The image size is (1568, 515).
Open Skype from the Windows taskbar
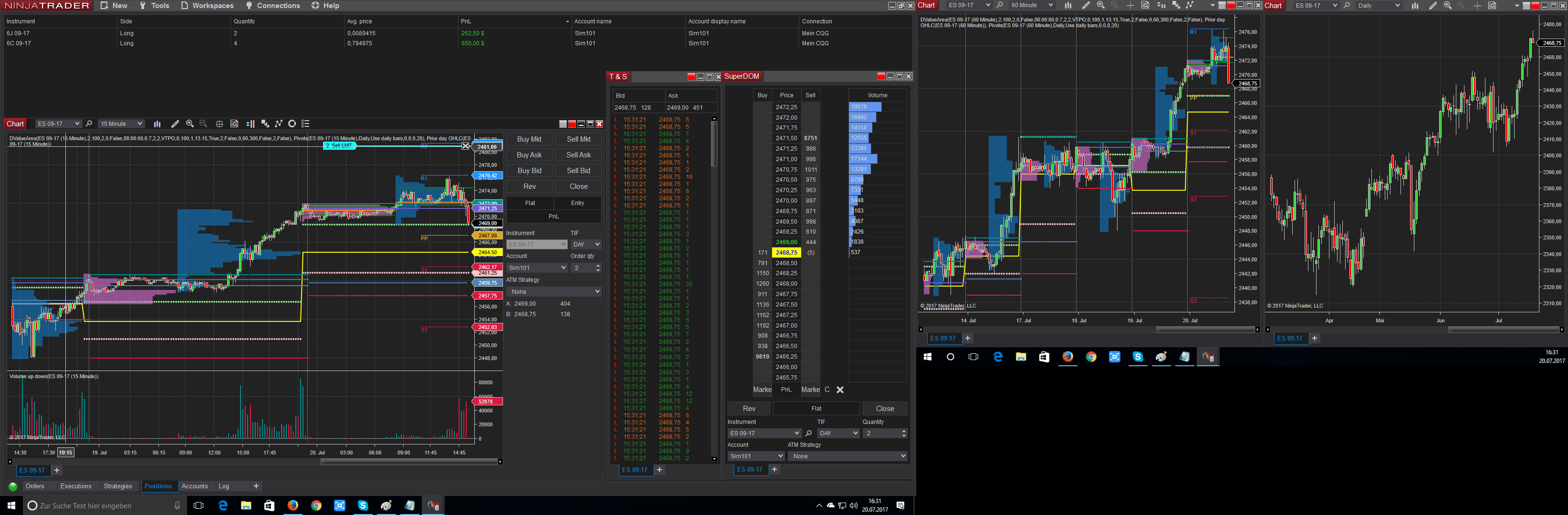363,505
